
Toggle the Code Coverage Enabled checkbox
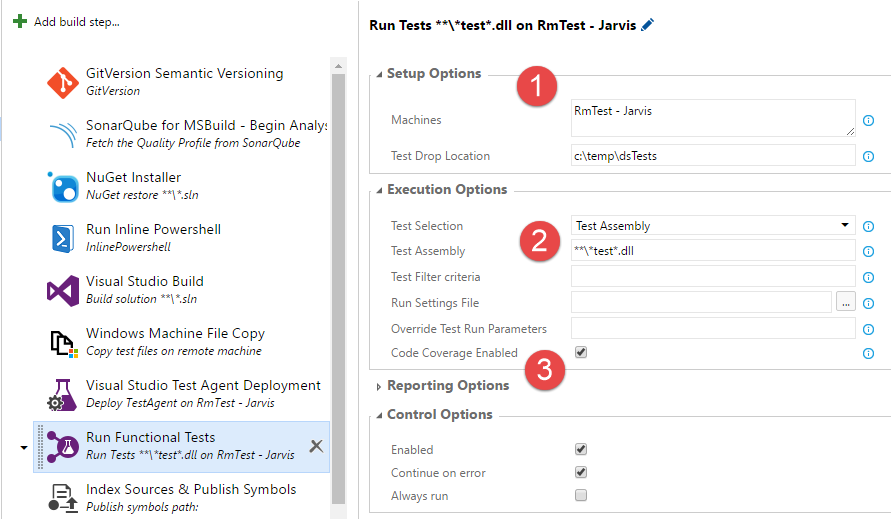pos(581,352)
